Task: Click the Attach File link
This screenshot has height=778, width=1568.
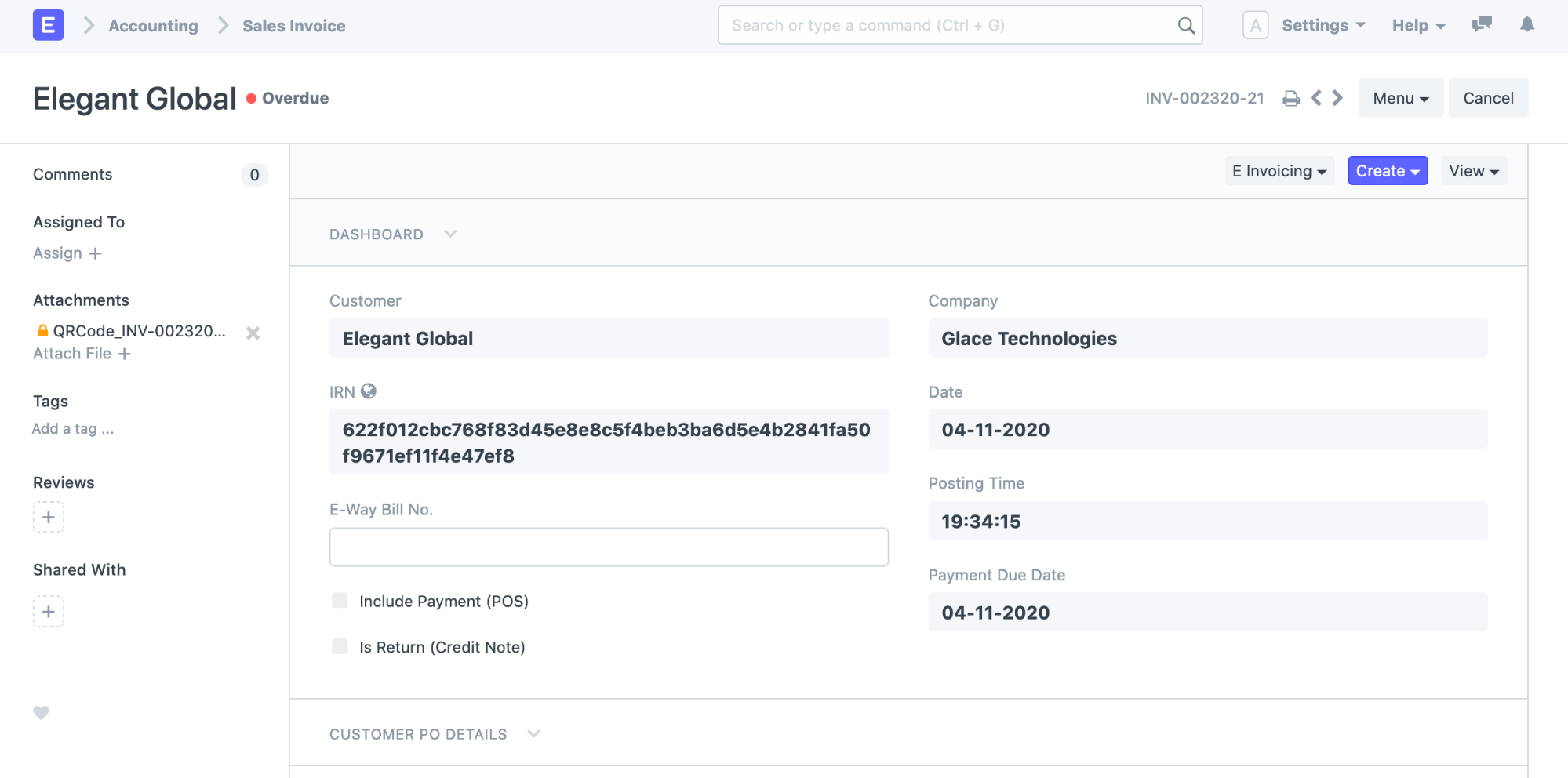Action: point(72,354)
